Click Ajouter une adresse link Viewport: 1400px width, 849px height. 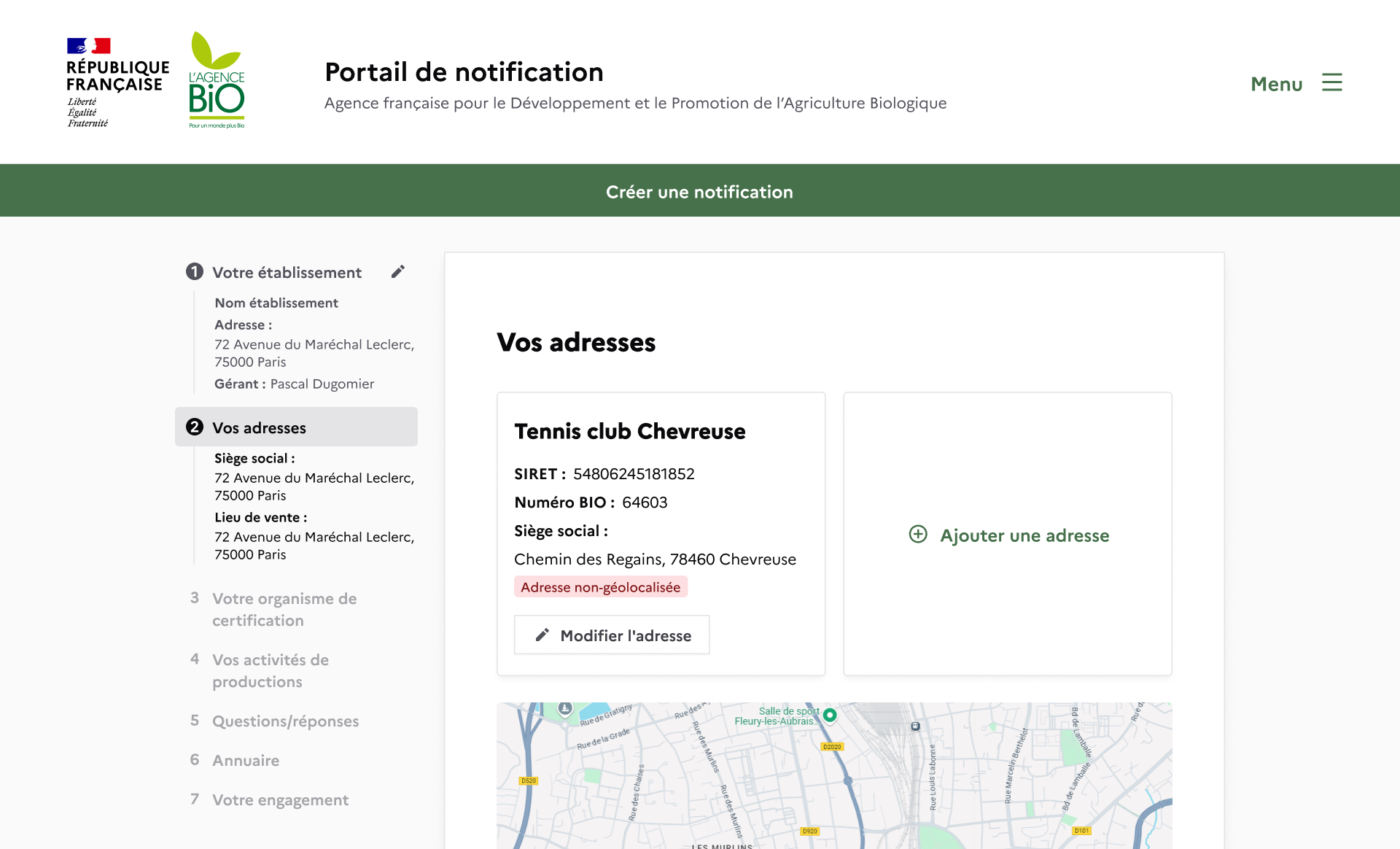tap(1024, 535)
